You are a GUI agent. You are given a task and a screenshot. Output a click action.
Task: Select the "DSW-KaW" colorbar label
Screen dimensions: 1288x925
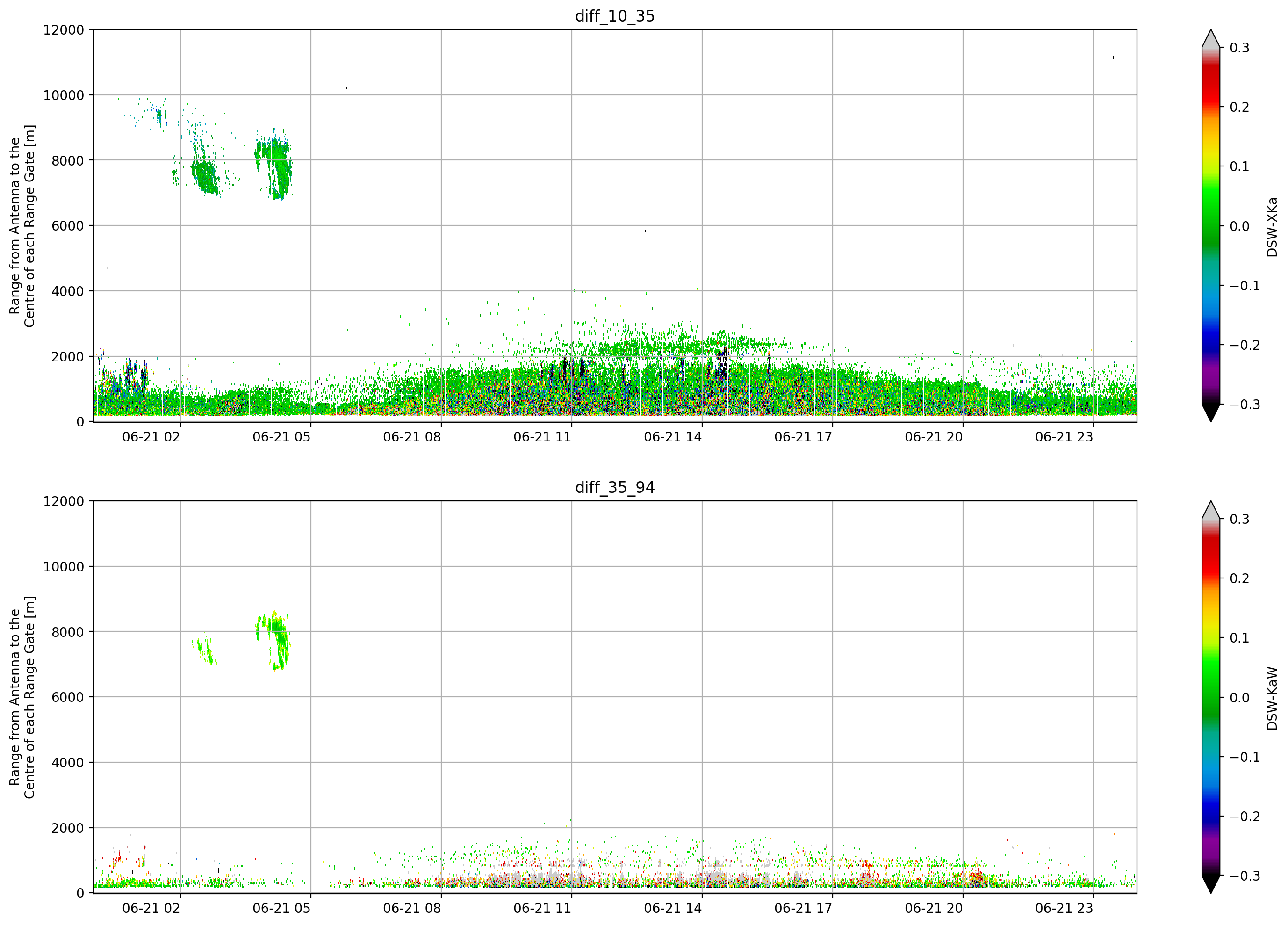[1272, 698]
